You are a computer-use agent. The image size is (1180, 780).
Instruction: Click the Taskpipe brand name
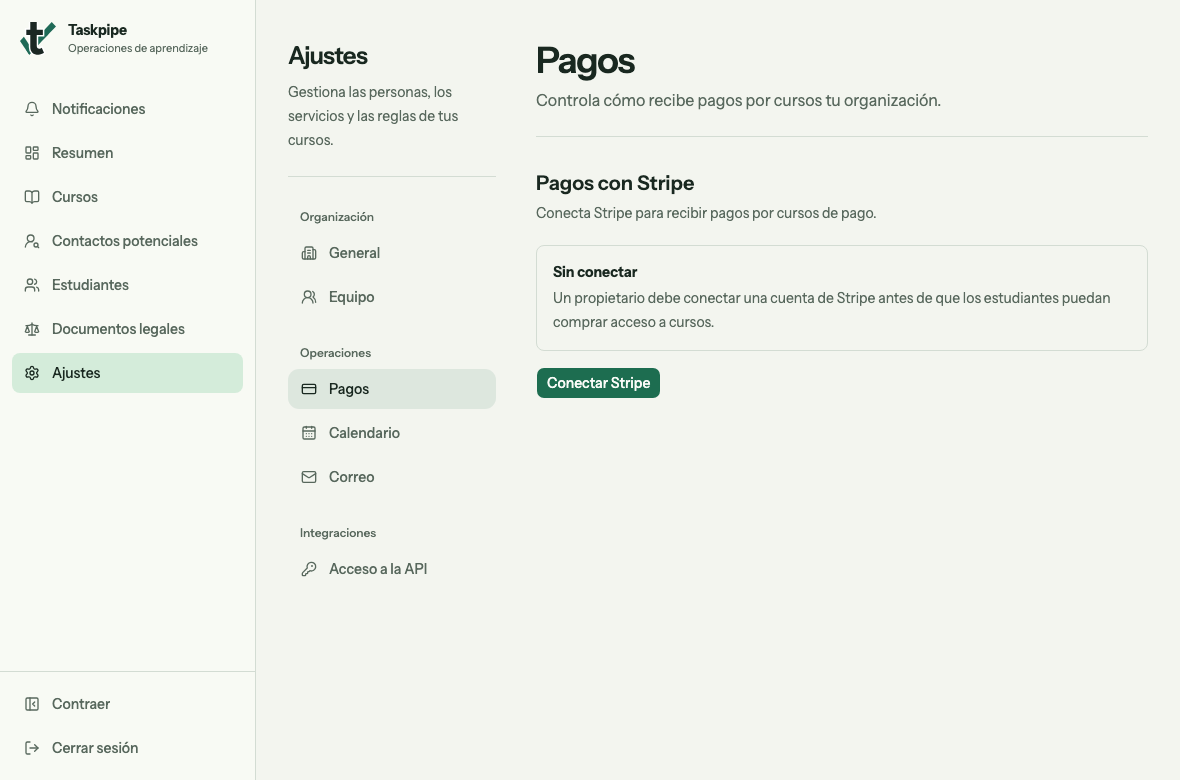click(x=97, y=30)
